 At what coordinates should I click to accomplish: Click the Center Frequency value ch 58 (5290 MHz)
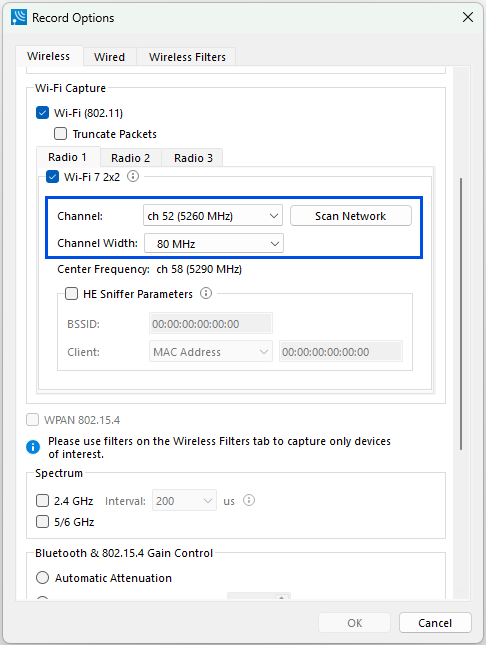pyautogui.click(x=199, y=269)
